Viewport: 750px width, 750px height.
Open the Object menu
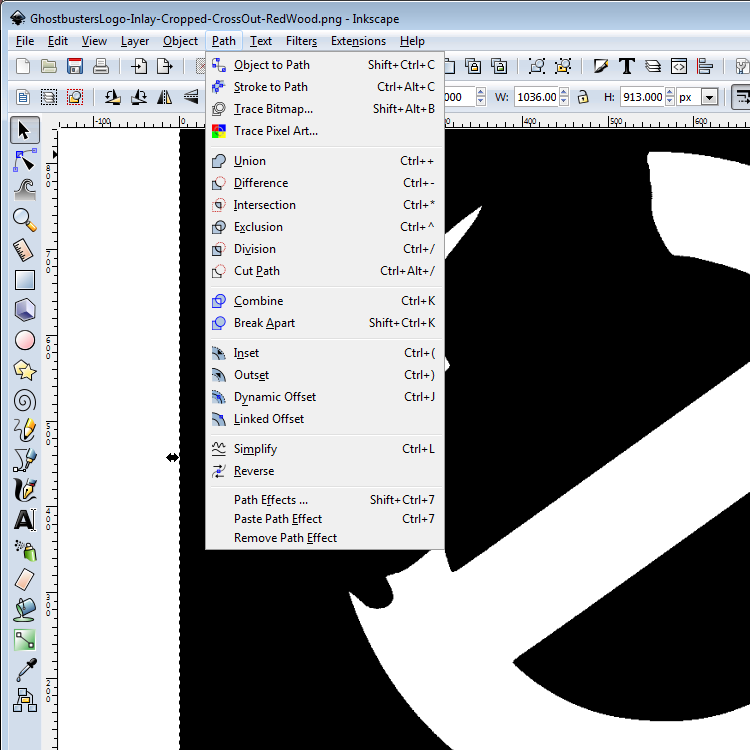pos(180,41)
